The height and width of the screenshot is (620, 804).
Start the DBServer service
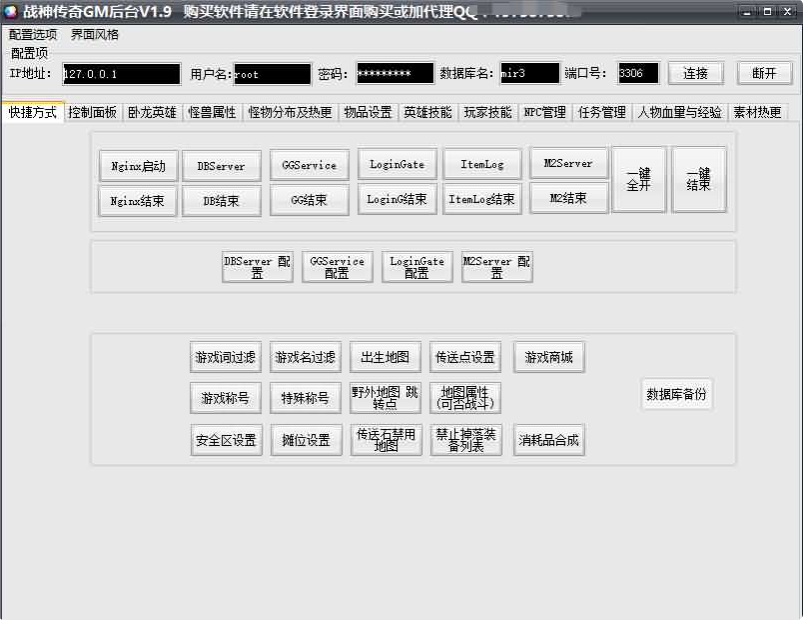tap(221, 167)
